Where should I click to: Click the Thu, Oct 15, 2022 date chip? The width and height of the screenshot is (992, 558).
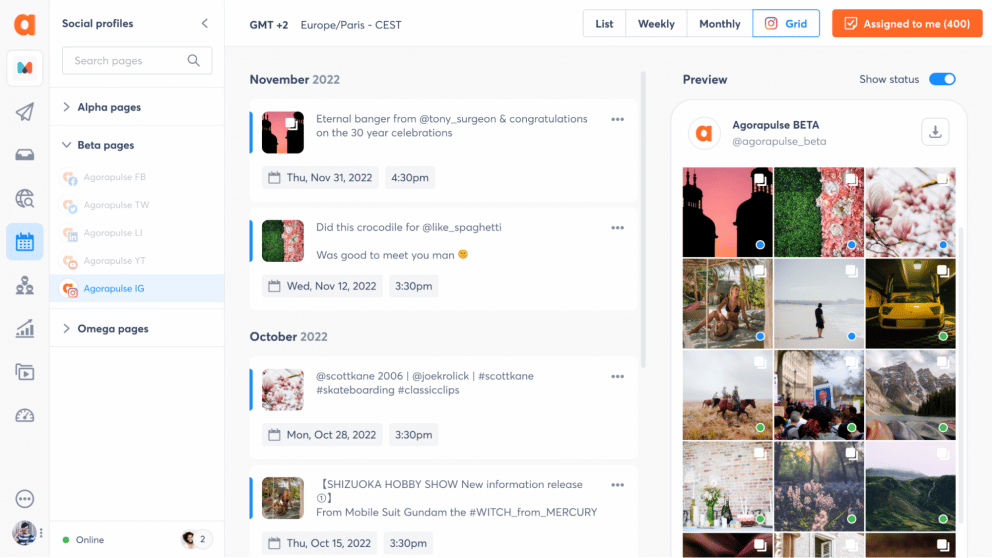(319, 543)
